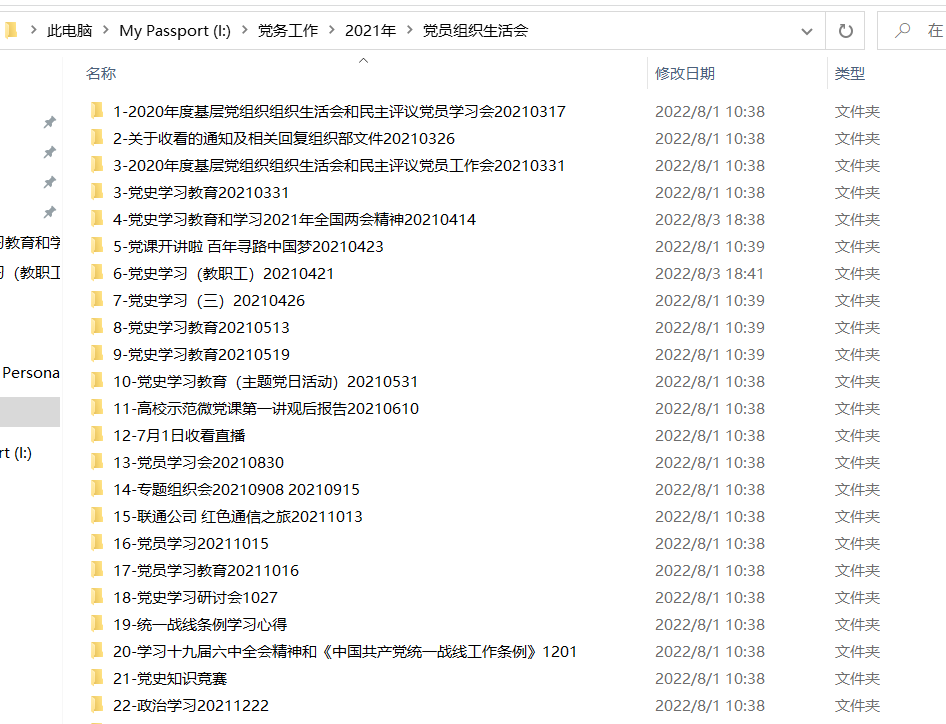Click folder icon of 20-学习十九届六中全会精神和...1201
Viewport: 946px width, 724px height.
pos(97,651)
